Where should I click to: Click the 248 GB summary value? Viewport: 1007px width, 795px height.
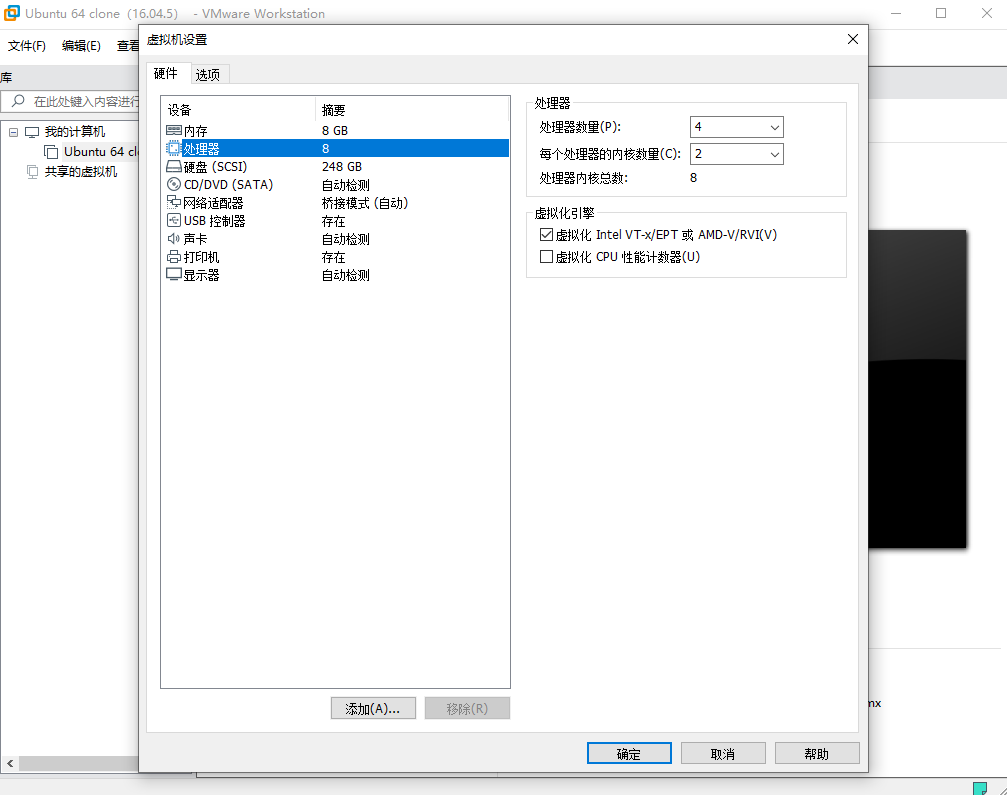coord(342,167)
